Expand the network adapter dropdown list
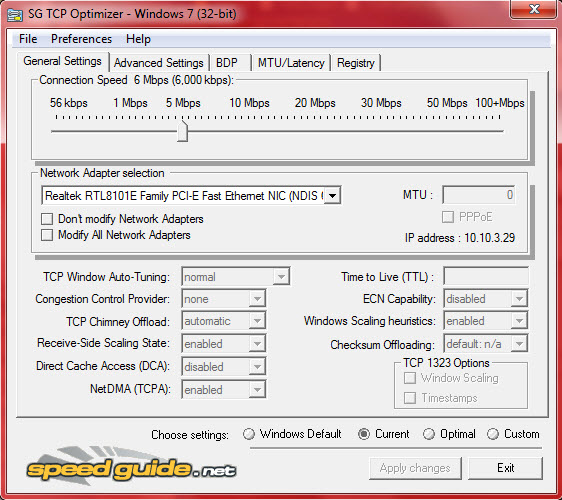Viewport: 562px width, 500px height. pos(333,196)
